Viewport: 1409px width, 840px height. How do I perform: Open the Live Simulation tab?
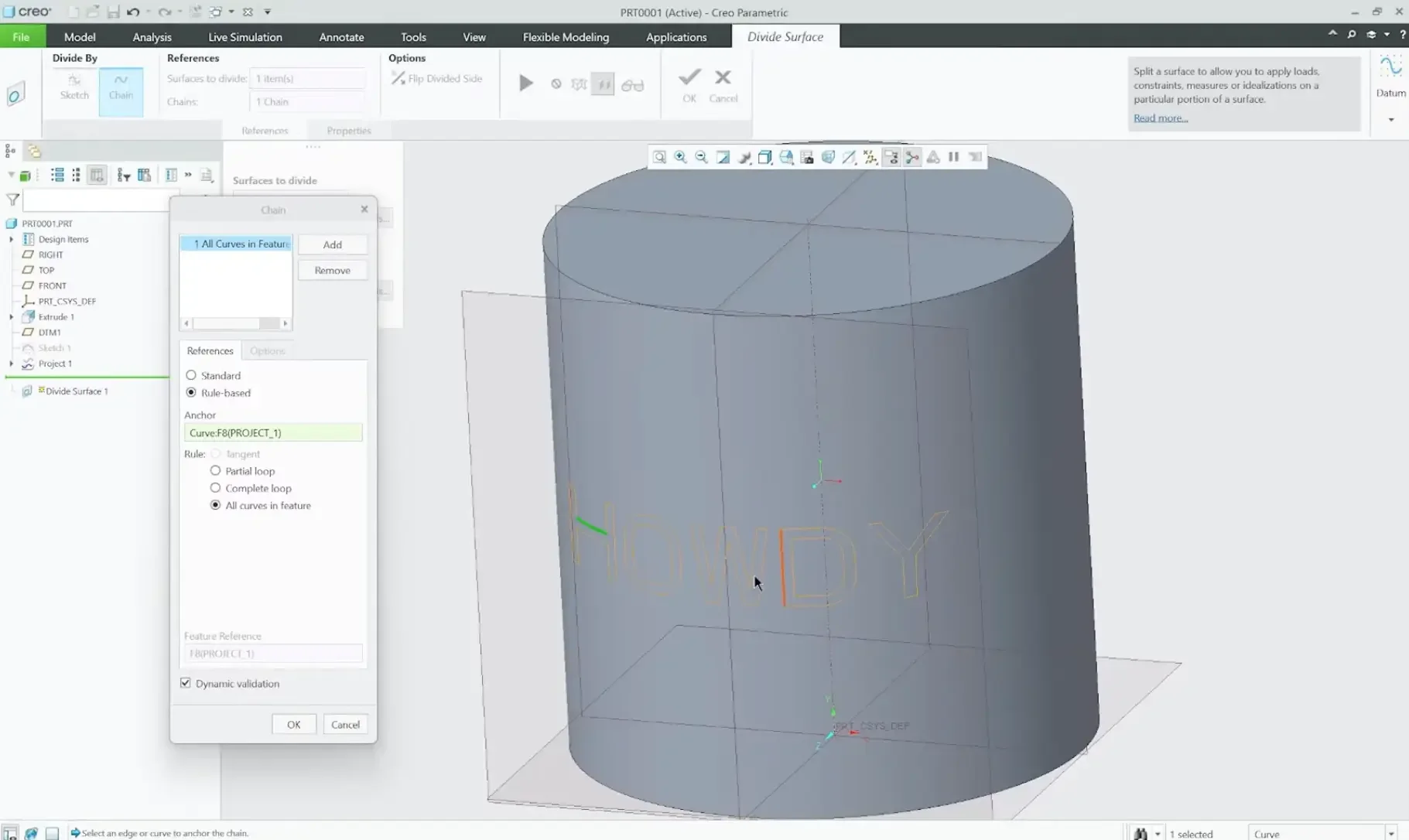(x=245, y=36)
